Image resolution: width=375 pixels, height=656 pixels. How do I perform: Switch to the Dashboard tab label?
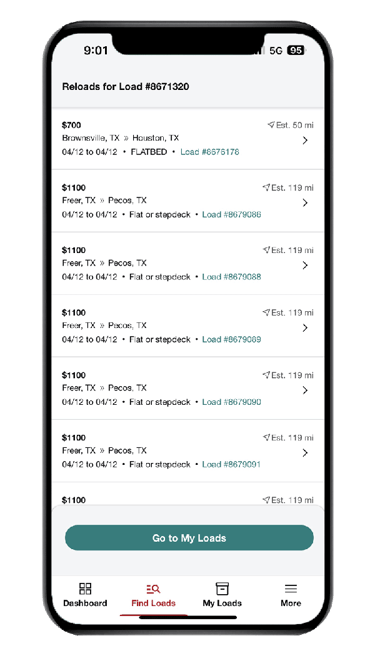tap(85, 603)
